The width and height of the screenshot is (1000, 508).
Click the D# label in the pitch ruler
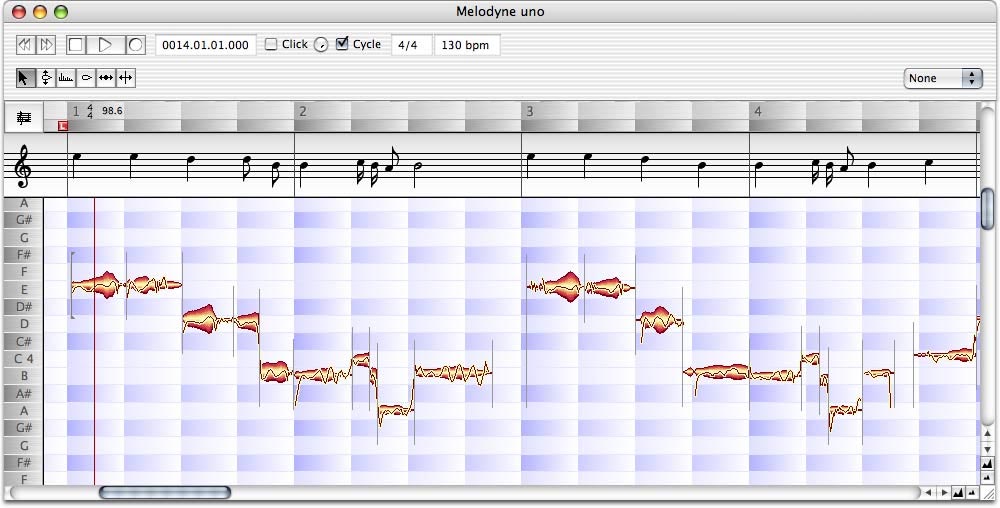pos(24,307)
